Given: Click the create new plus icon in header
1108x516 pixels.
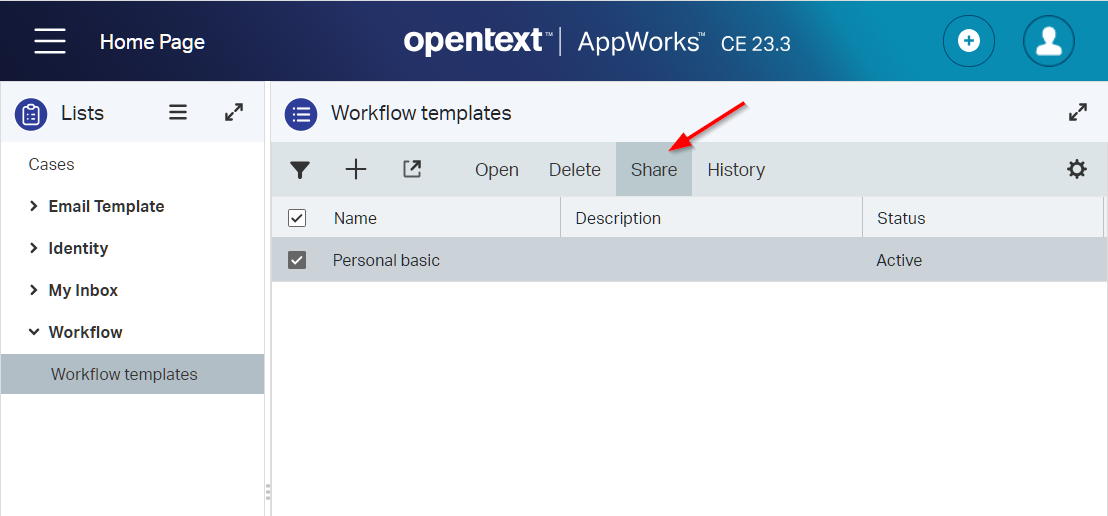Looking at the screenshot, I should click(x=968, y=41).
